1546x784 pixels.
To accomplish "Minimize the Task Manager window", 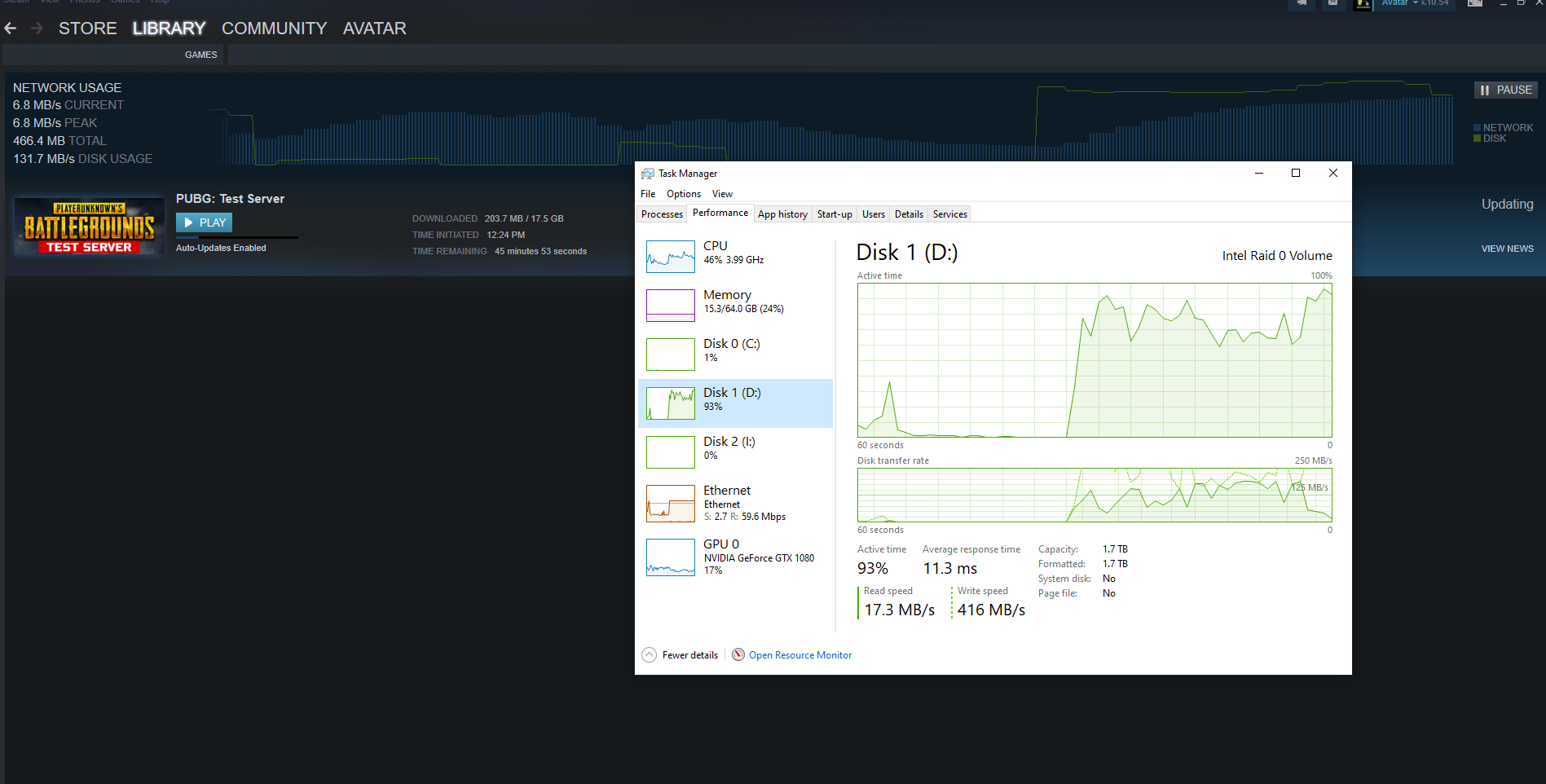I will point(1259,173).
